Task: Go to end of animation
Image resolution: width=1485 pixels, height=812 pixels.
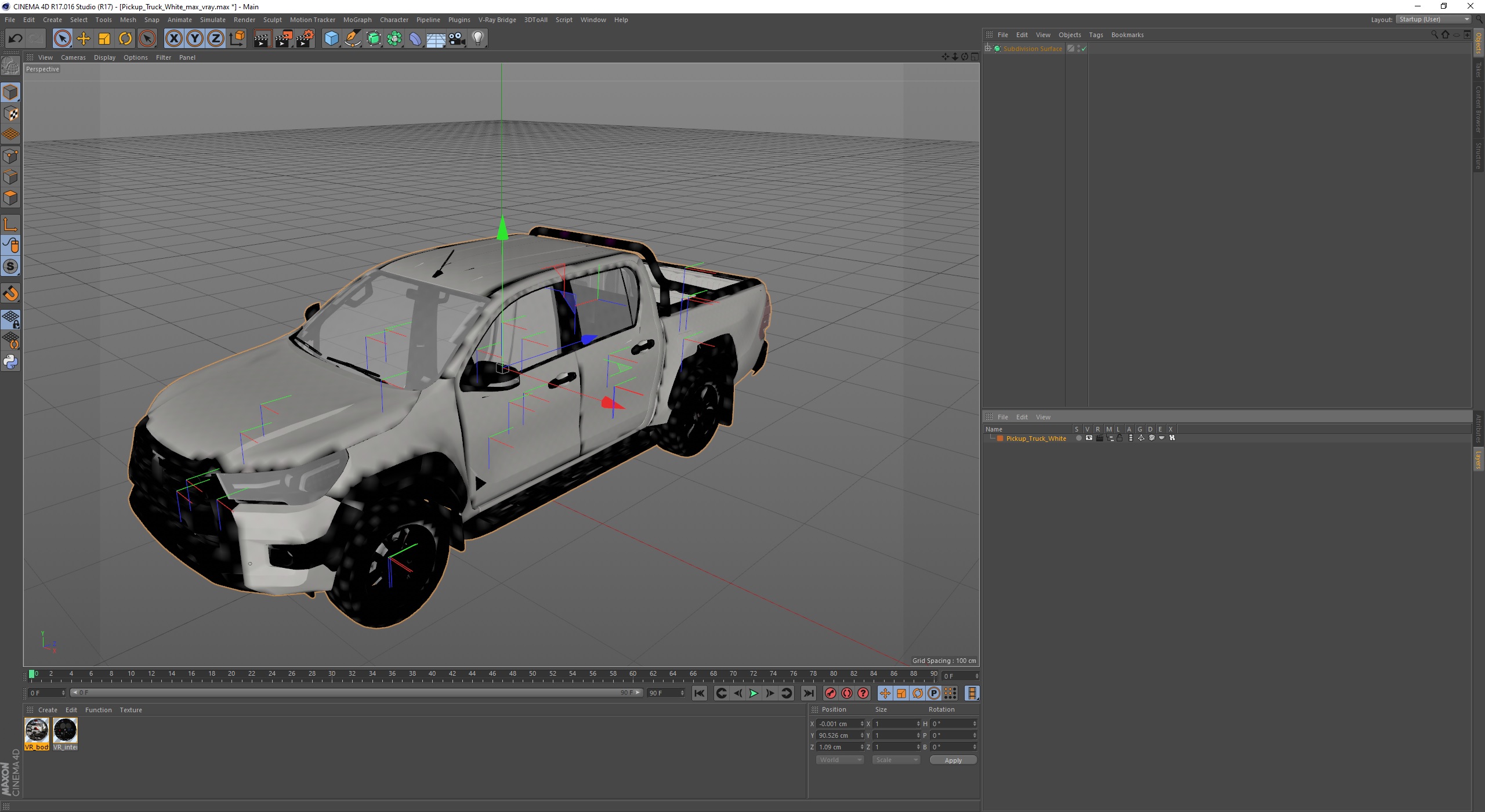Action: tap(808, 693)
